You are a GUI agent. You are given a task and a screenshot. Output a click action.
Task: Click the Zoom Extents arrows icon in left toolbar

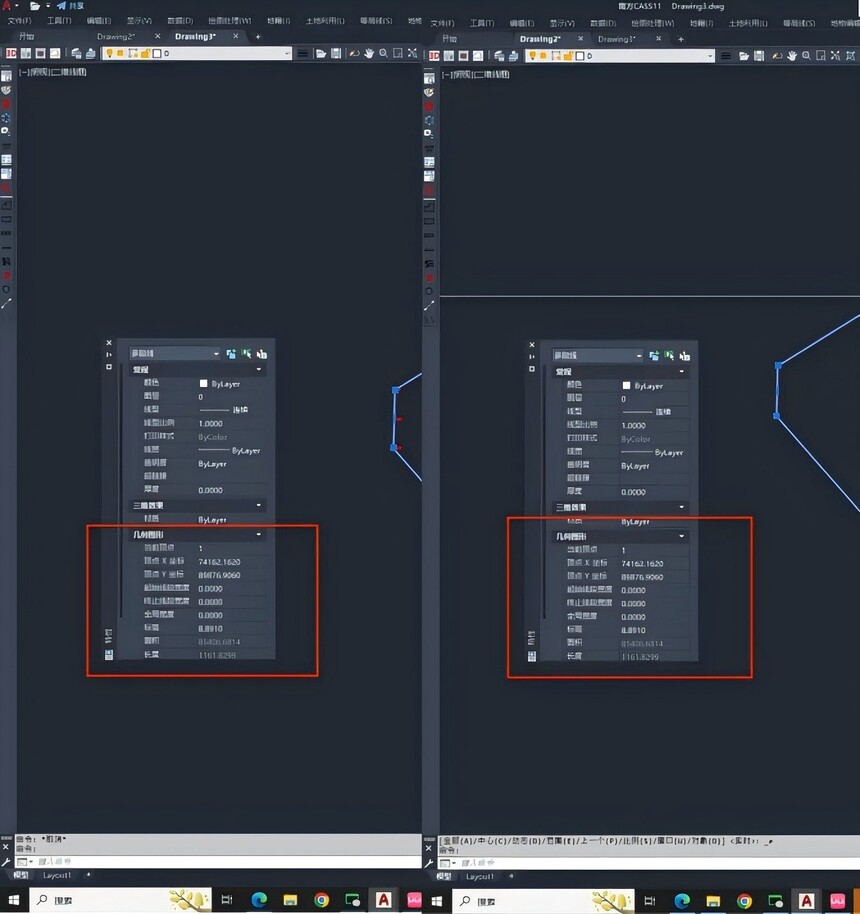coord(412,54)
